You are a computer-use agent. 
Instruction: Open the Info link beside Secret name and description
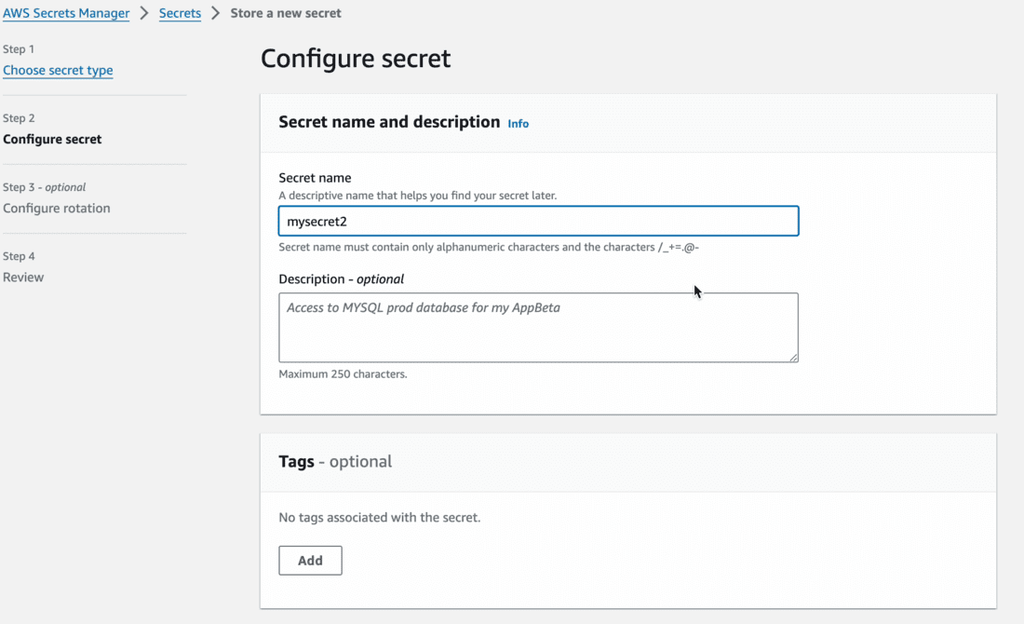[518, 123]
